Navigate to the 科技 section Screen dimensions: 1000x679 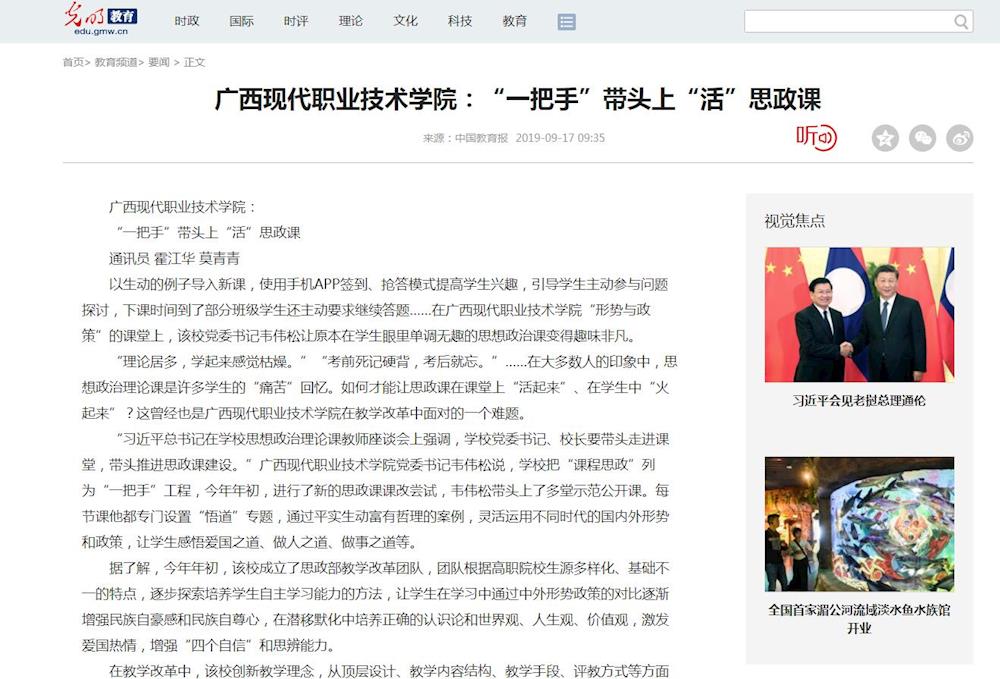coord(460,21)
